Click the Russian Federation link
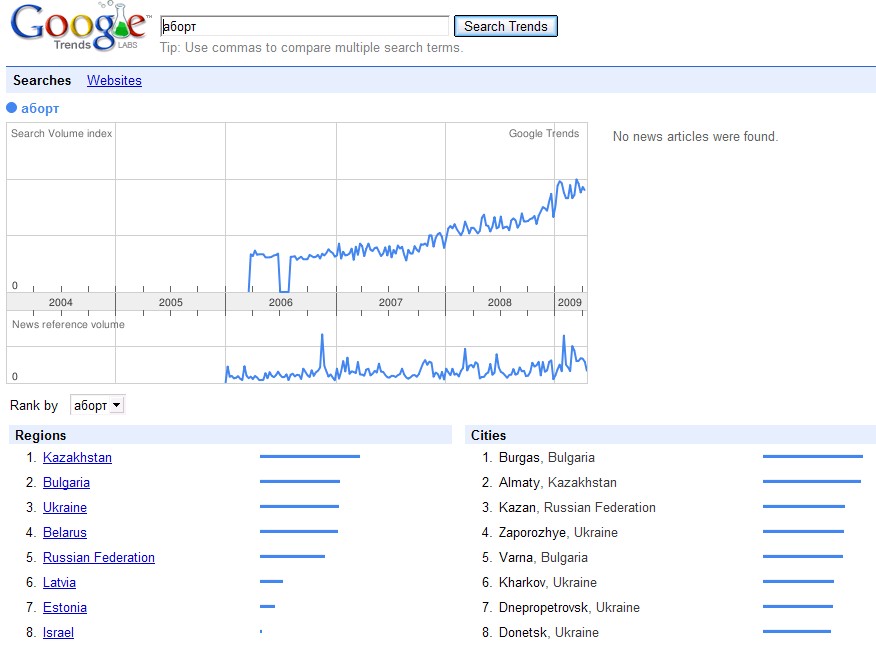The height and width of the screenshot is (647, 876). [x=99, y=557]
